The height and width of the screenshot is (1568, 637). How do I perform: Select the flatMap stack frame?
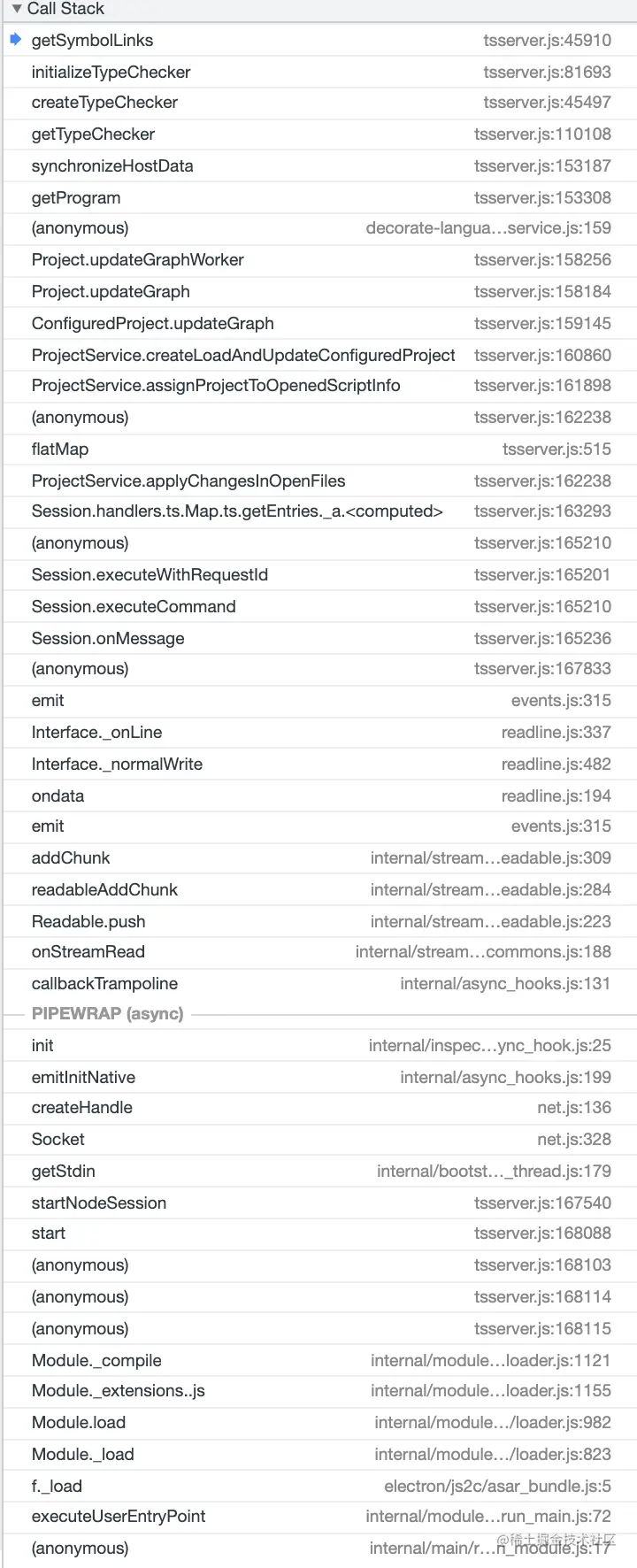tap(60, 450)
